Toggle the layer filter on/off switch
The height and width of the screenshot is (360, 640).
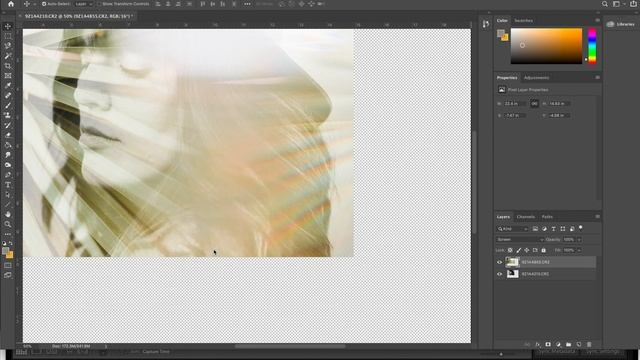(581, 228)
